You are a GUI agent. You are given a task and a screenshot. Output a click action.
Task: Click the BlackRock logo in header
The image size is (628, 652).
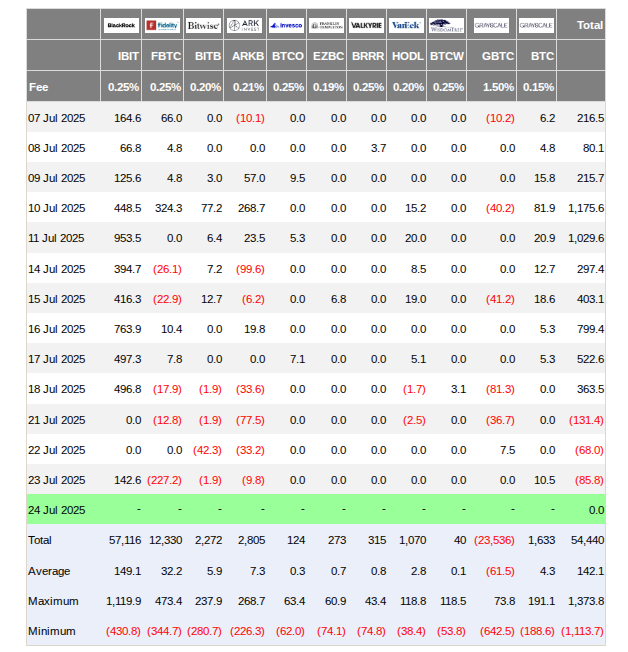tap(122, 25)
